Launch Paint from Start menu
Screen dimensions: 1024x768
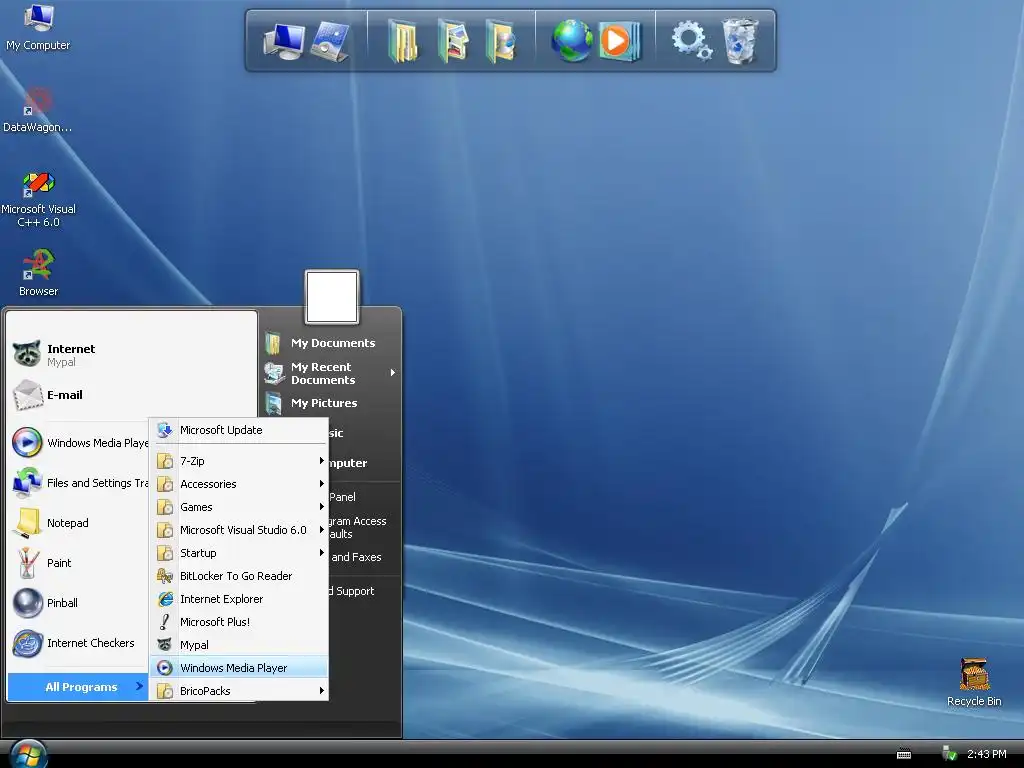(x=80, y=563)
